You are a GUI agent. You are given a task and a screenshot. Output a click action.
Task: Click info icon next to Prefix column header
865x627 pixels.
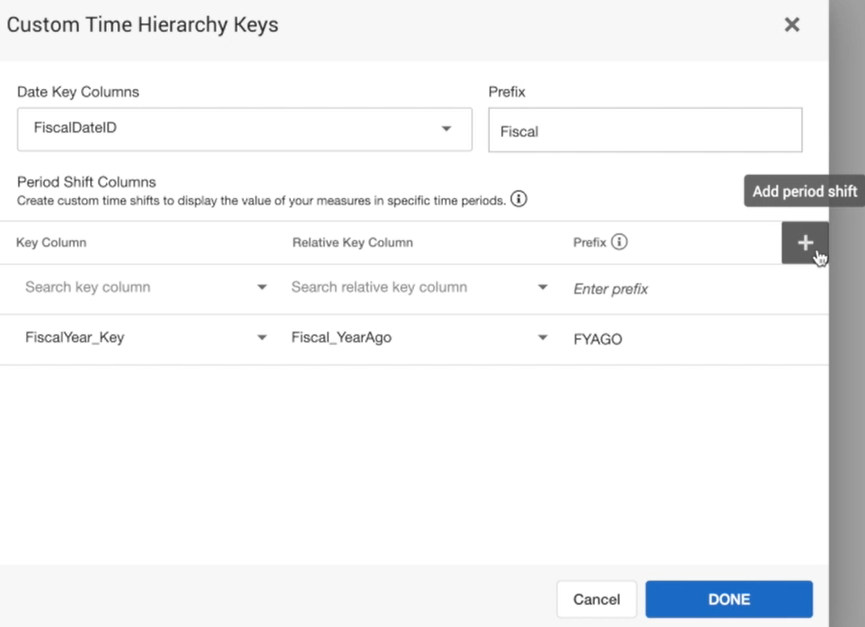(619, 242)
